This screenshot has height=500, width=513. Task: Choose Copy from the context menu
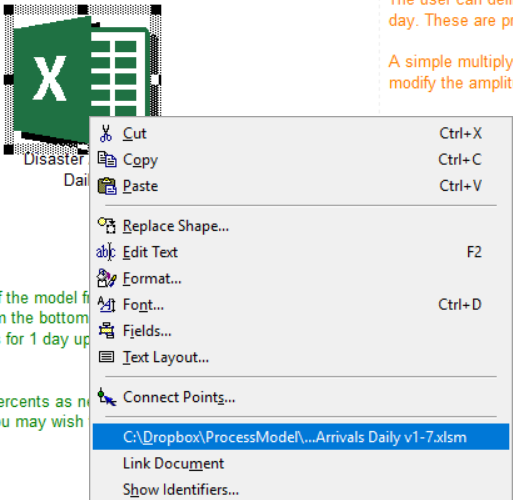click(x=301, y=160)
